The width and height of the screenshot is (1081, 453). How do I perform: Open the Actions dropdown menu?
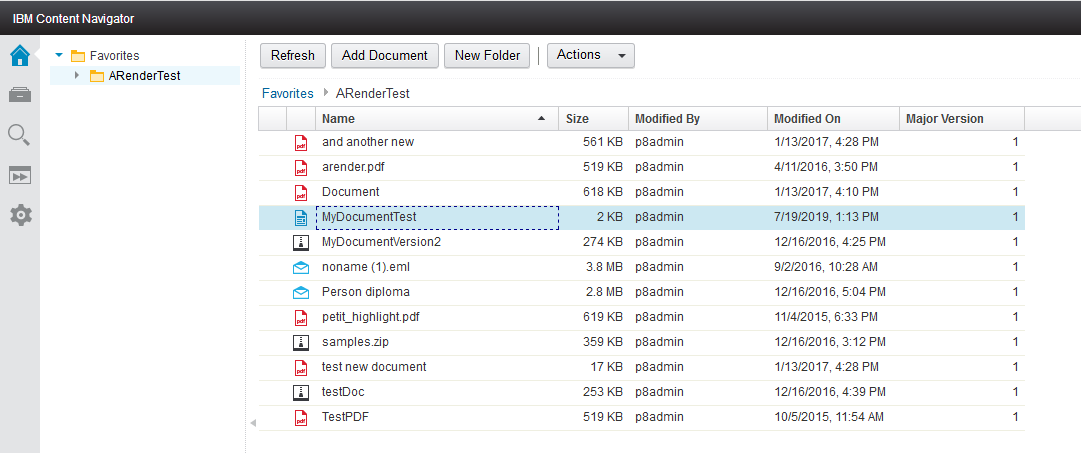tap(591, 56)
